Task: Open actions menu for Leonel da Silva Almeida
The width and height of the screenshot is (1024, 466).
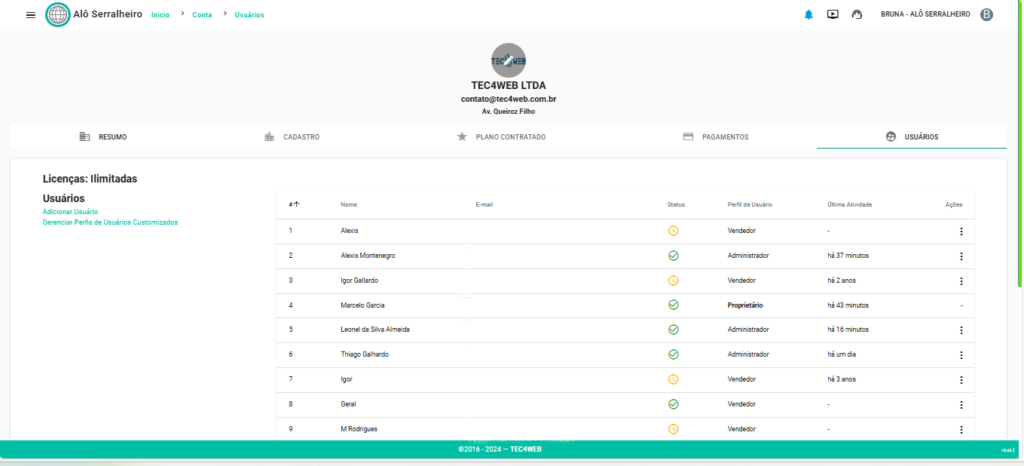Action: point(961,330)
